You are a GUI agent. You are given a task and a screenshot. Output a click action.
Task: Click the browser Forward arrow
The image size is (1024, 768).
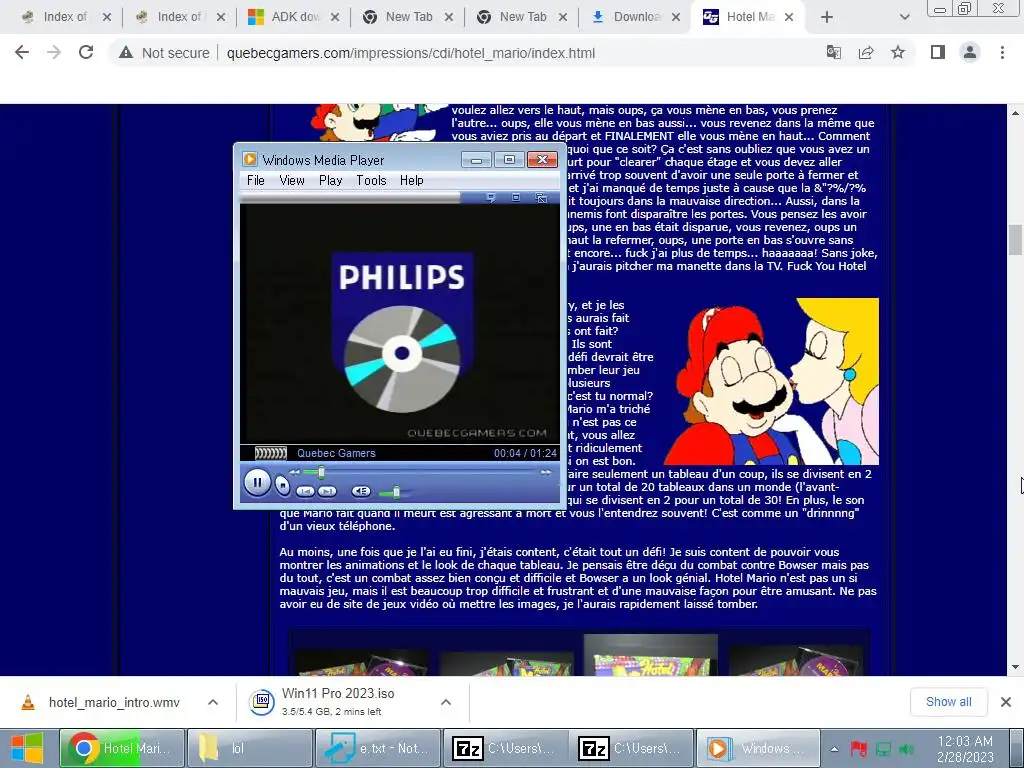tap(54, 52)
